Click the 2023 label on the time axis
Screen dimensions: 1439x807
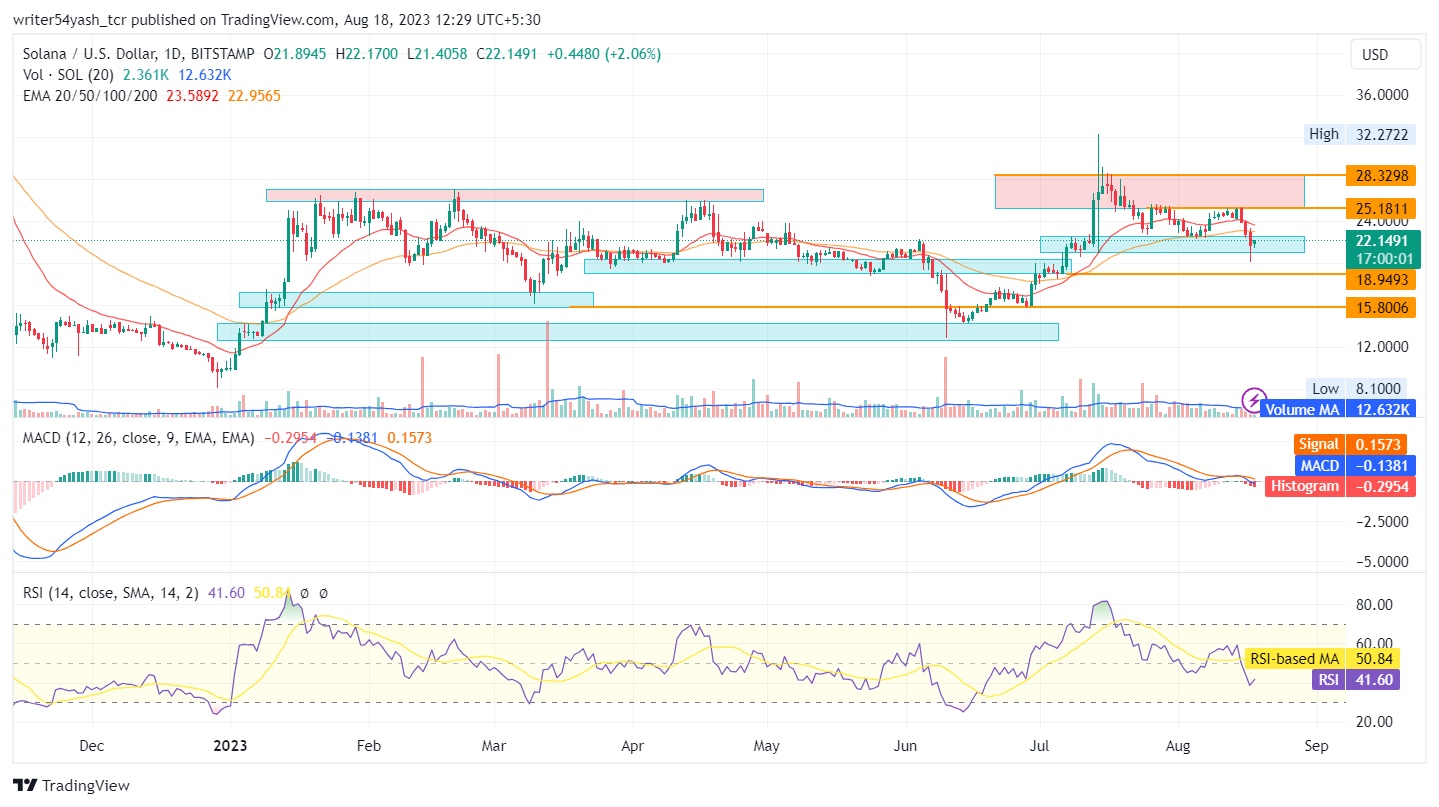231,746
